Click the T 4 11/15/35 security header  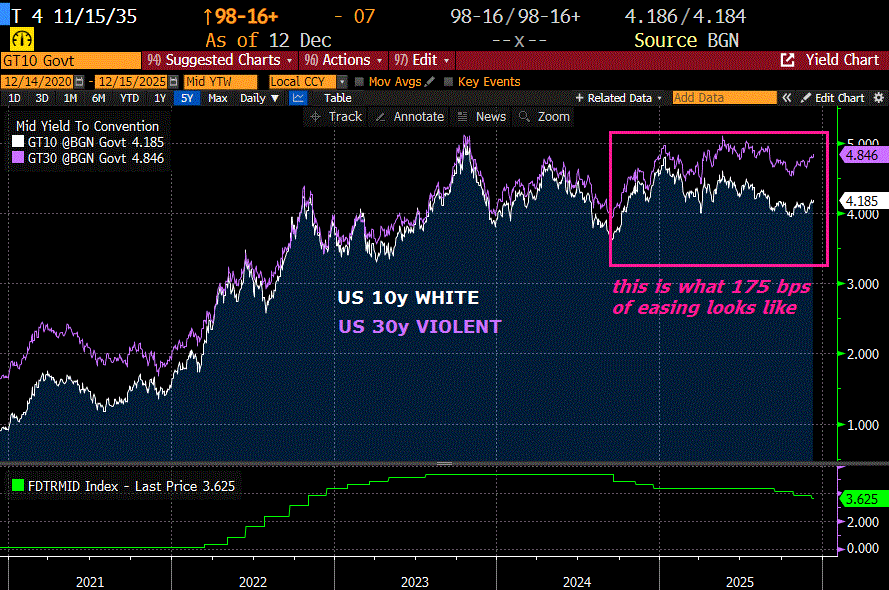pyautogui.click(x=74, y=16)
